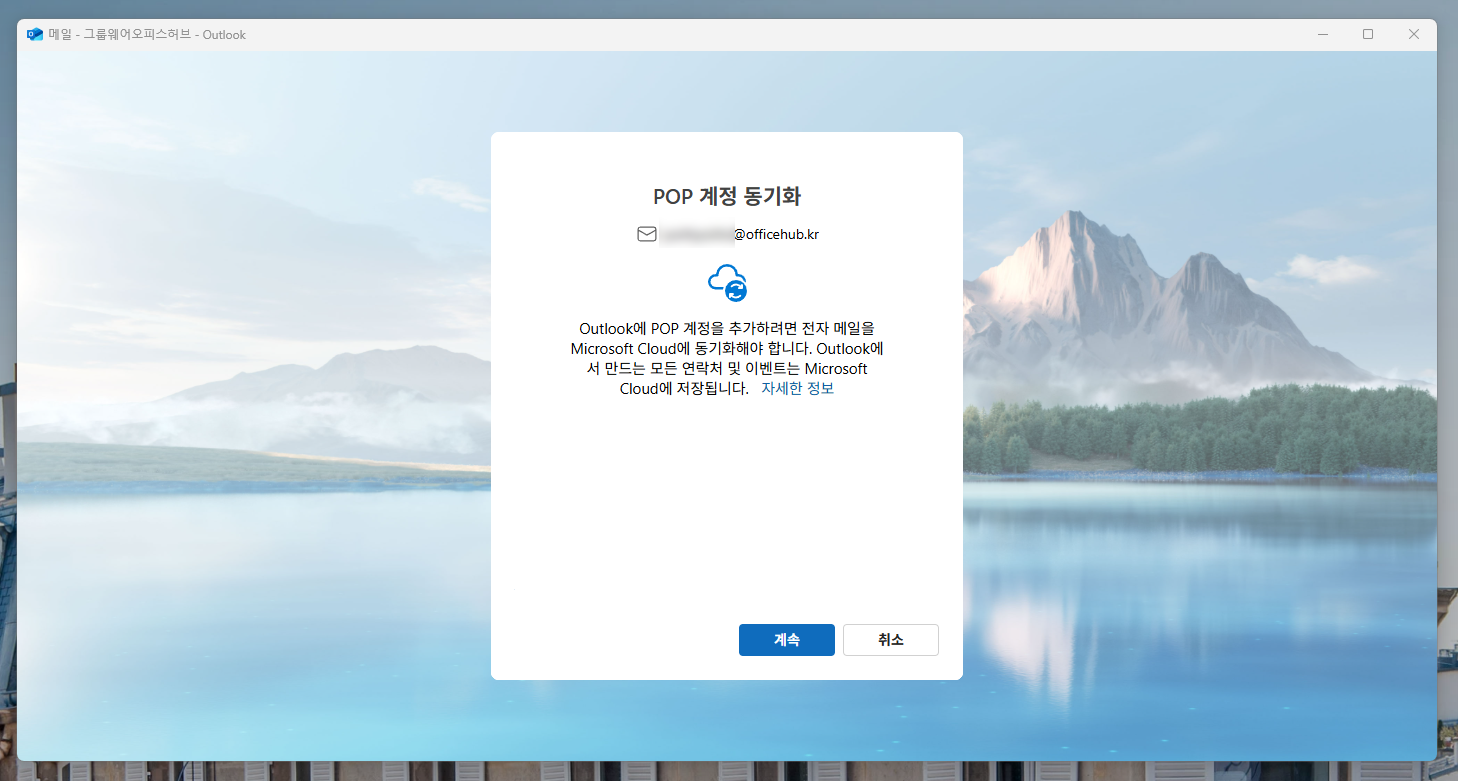Click the 취소 (Cancel) button
This screenshot has height=781, width=1458.
(890, 640)
